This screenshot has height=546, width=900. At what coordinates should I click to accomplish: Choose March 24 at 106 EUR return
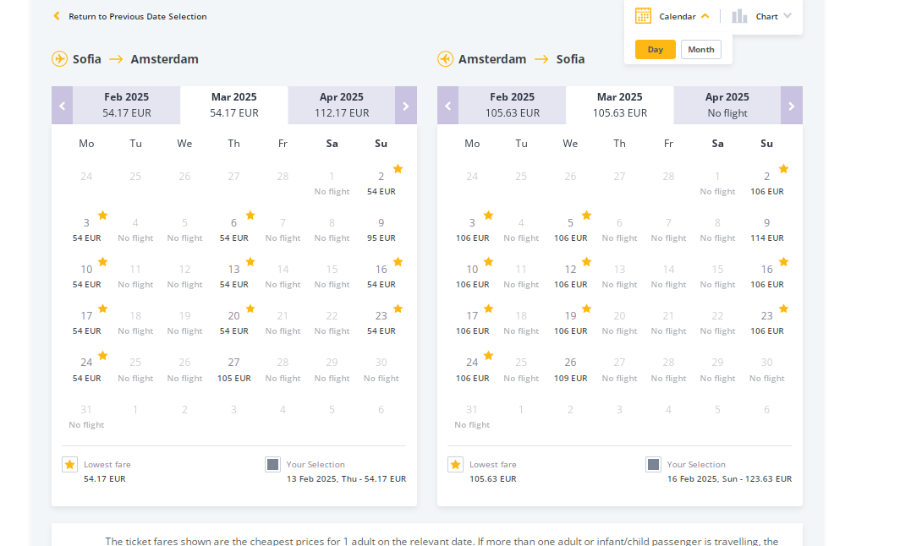472,370
